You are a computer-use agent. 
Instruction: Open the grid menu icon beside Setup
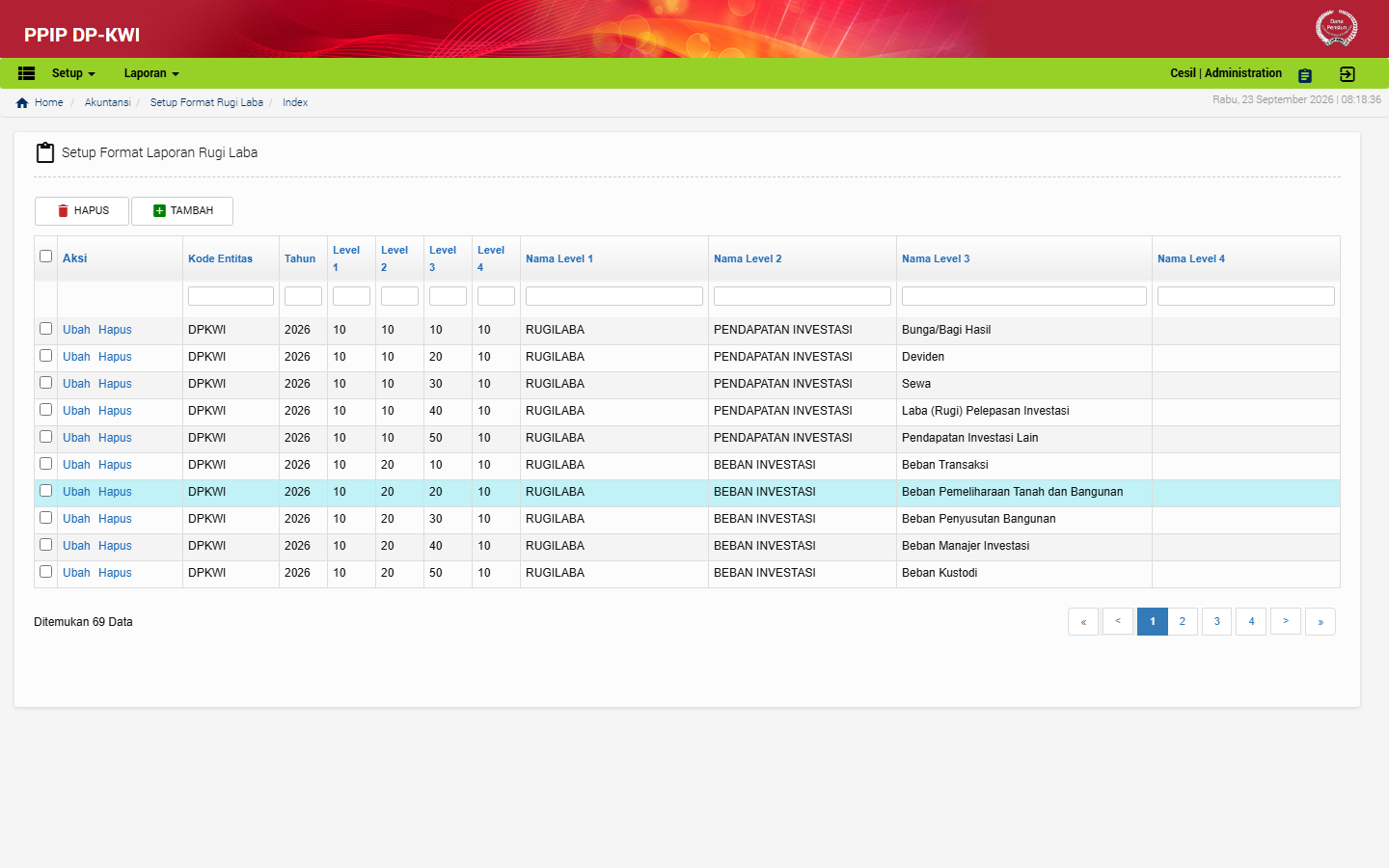(27, 73)
